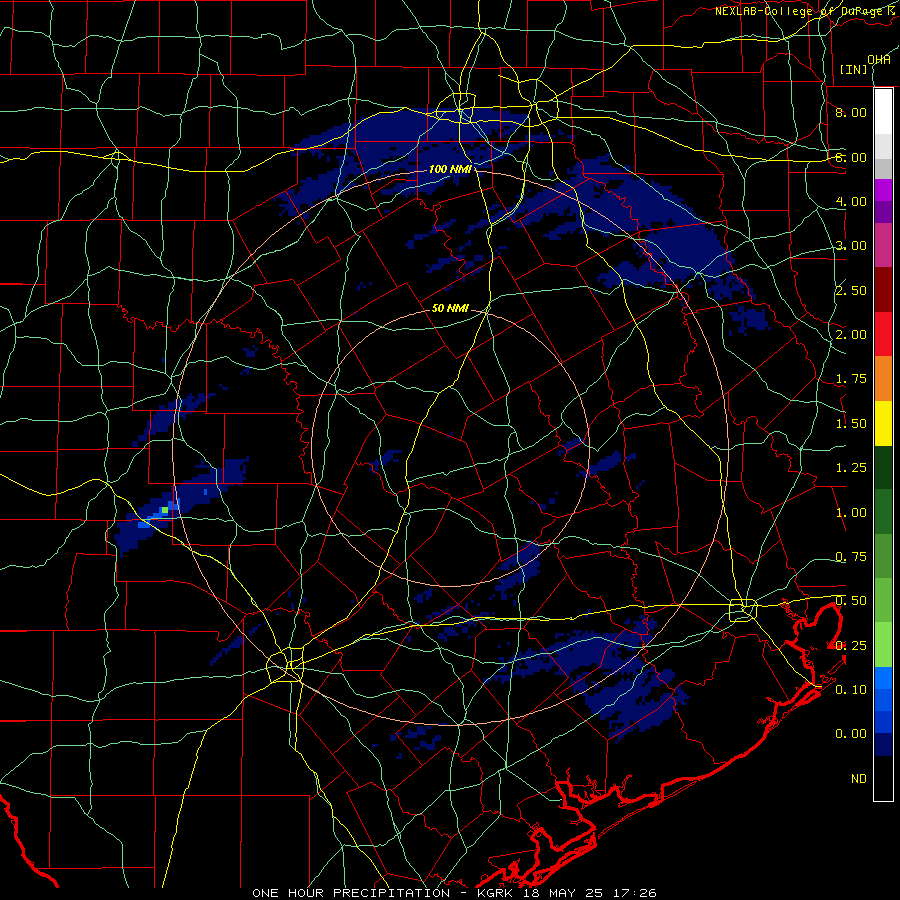Click the 0.10 legend value
The image size is (900, 900).
pos(851,690)
